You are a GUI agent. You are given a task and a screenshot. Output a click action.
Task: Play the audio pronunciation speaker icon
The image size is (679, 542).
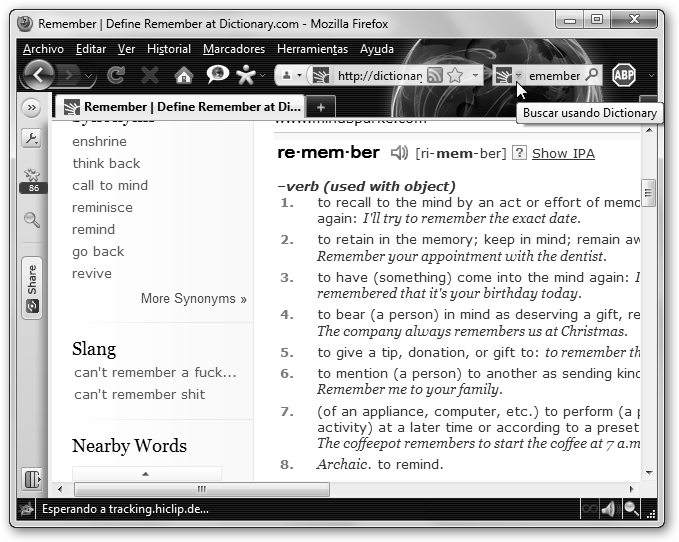(400, 153)
